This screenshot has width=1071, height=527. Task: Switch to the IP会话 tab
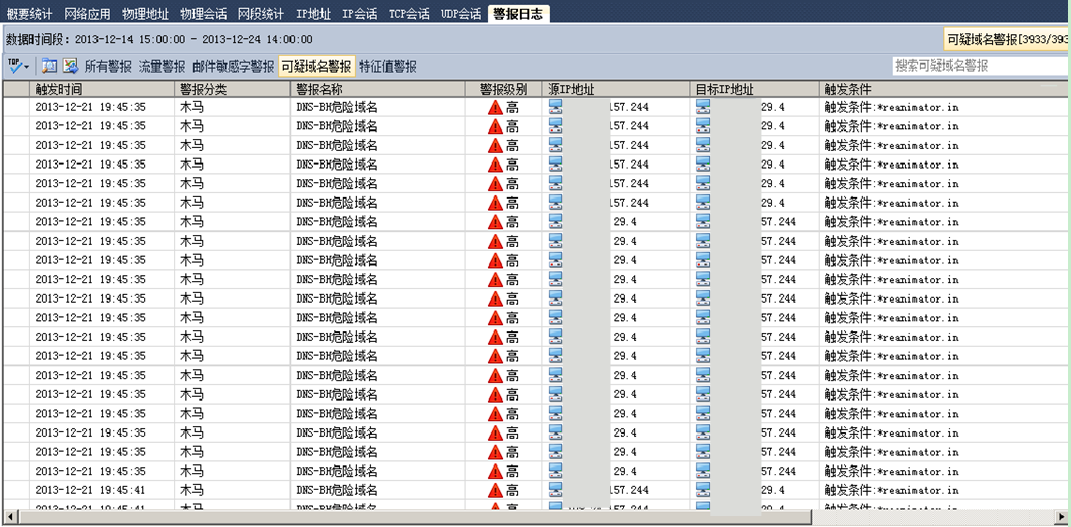click(x=360, y=14)
